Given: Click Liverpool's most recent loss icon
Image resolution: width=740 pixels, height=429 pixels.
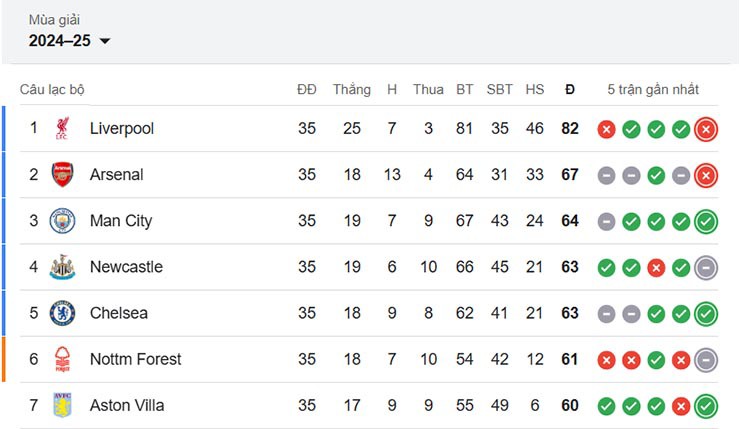Looking at the screenshot, I should pyautogui.click(x=706, y=129).
